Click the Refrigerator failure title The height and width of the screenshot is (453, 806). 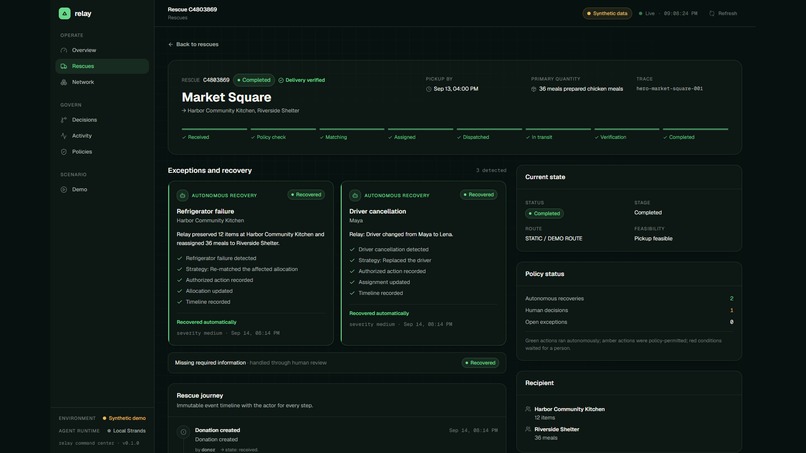click(205, 211)
